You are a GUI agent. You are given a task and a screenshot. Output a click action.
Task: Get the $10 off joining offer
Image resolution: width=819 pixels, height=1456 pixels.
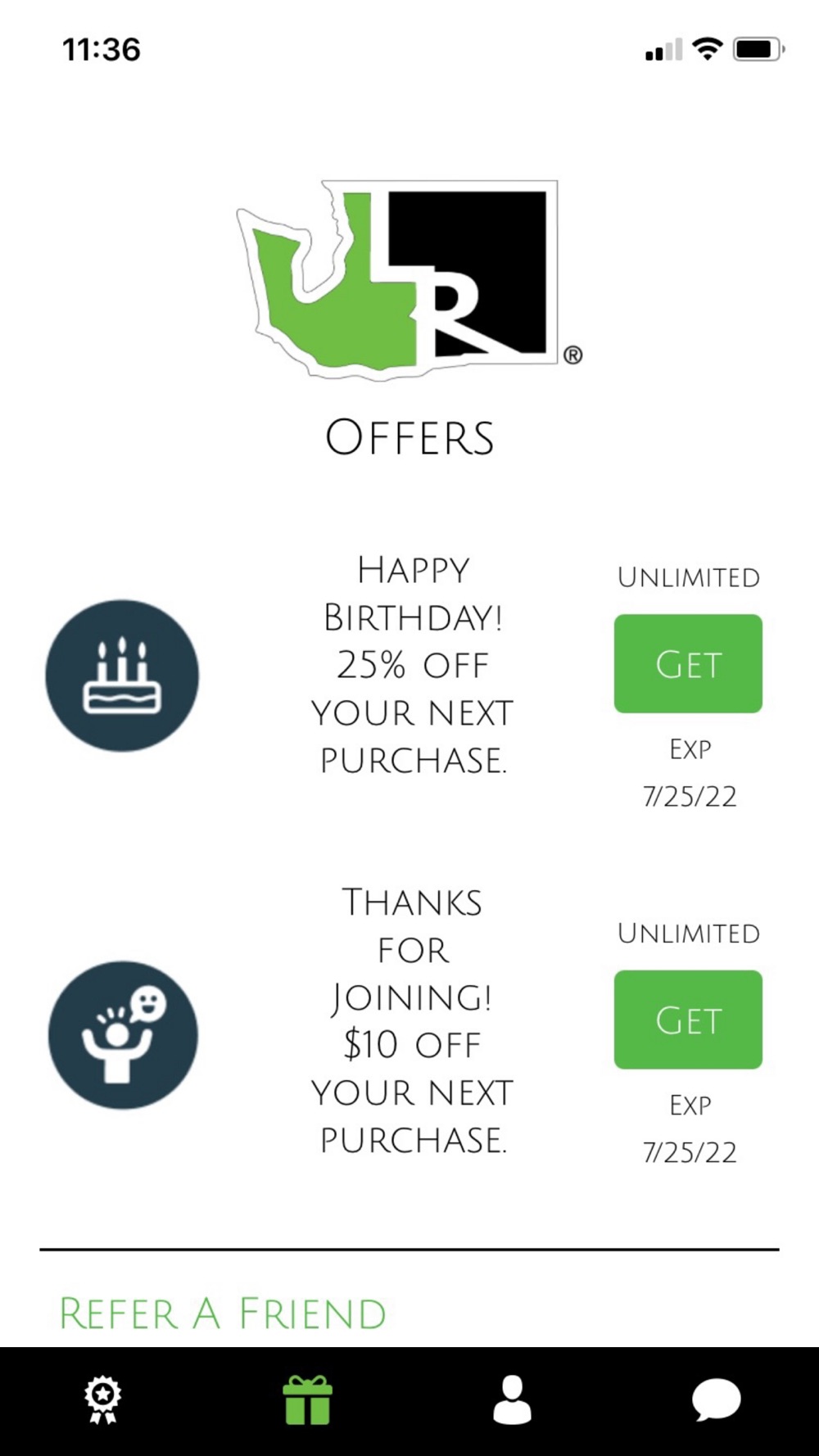pyautogui.click(x=688, y=1020)
